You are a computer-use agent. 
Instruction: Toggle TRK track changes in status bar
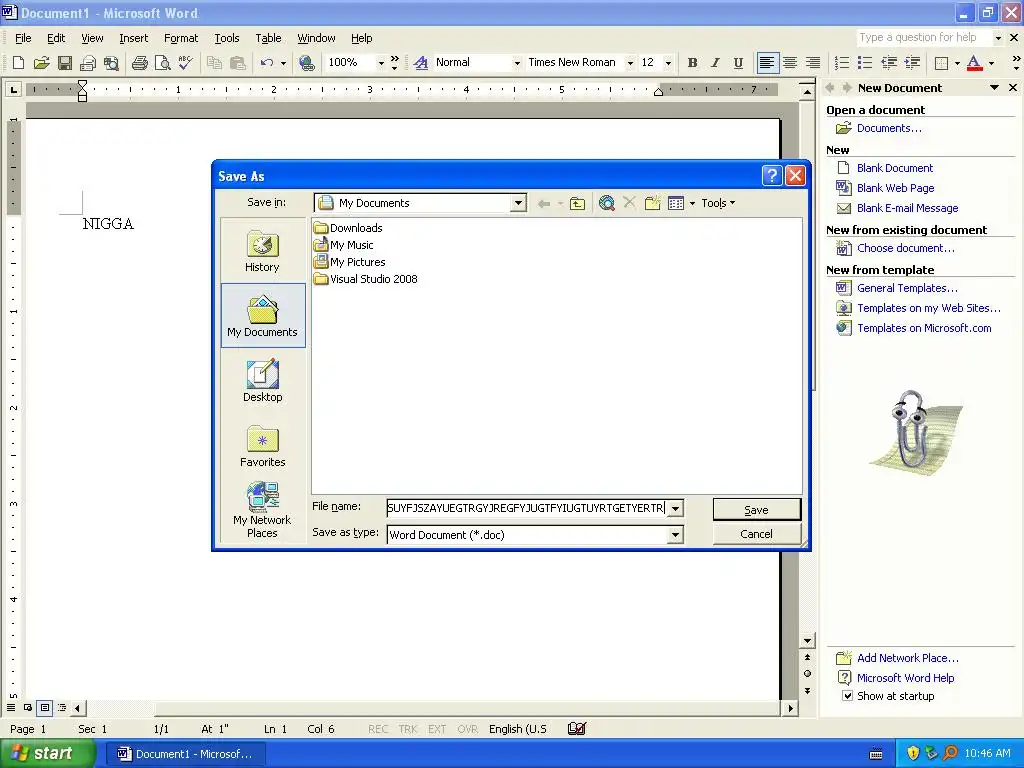coord(408,729)
